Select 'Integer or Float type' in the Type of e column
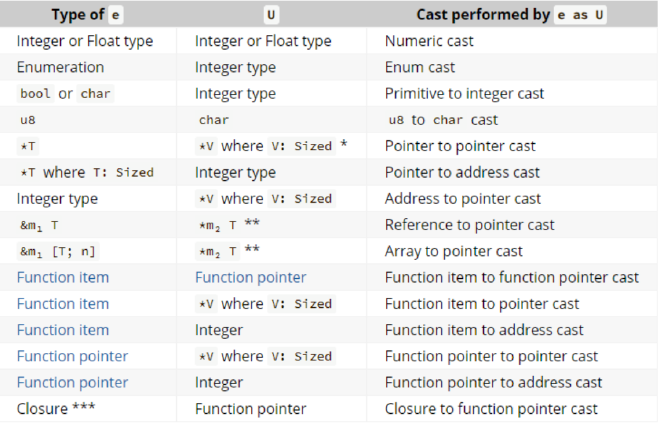660x430 pixels. coord(85,41)
